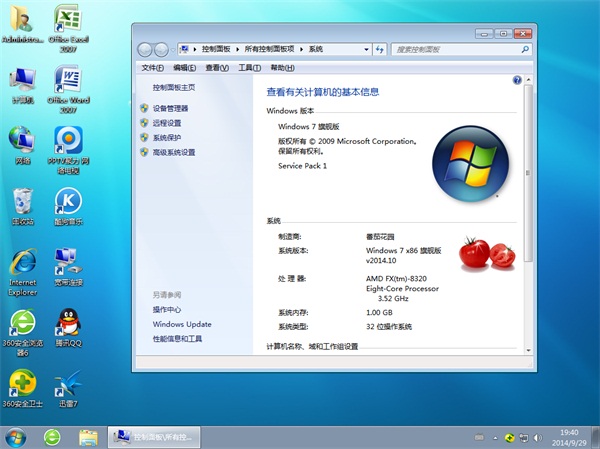Open the broadband connection (宽带连接) shortcut
Screen dimensions: 600x449
68,267
